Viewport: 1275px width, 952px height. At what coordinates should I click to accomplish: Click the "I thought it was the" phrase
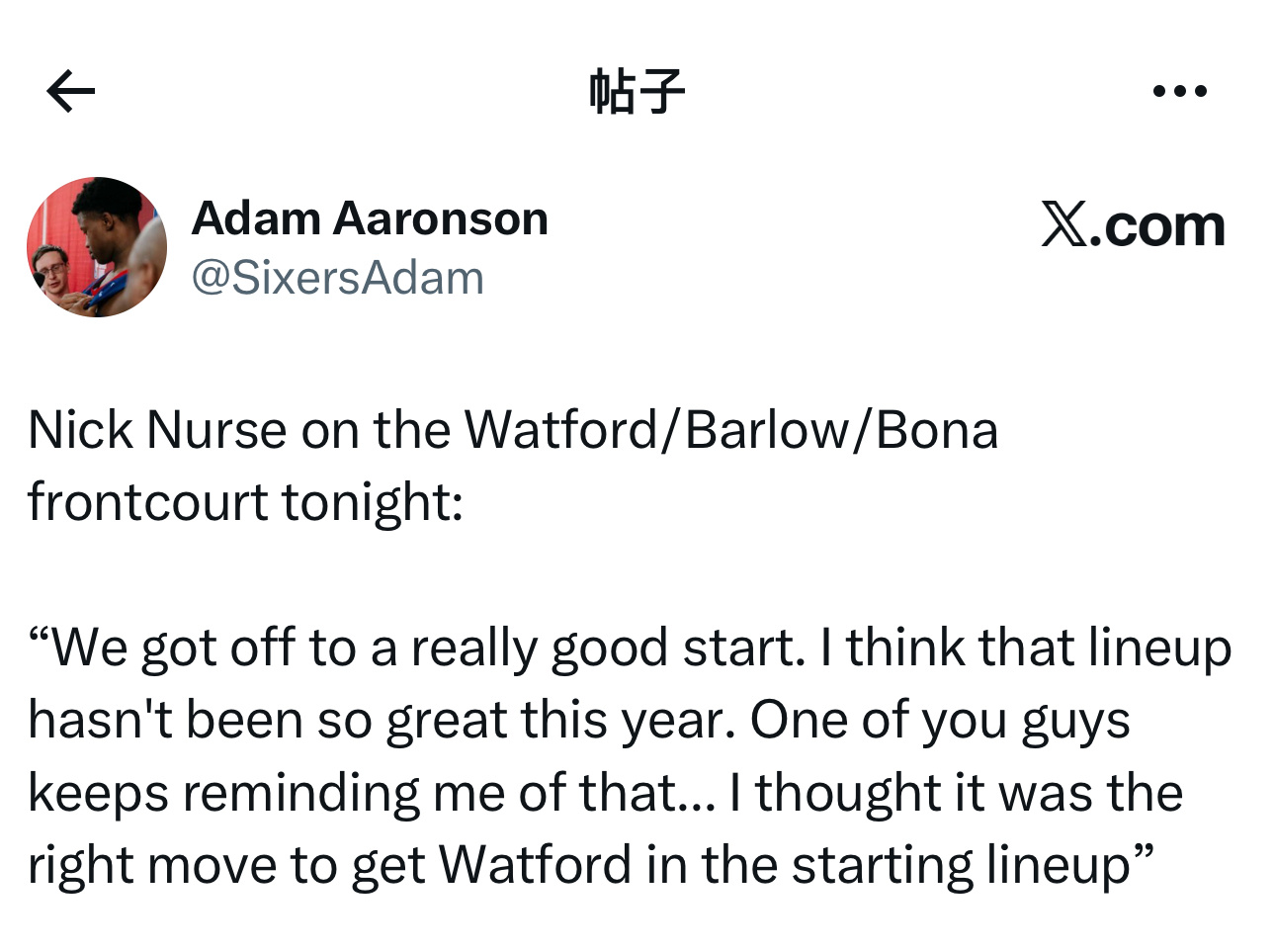click(956, 793)
